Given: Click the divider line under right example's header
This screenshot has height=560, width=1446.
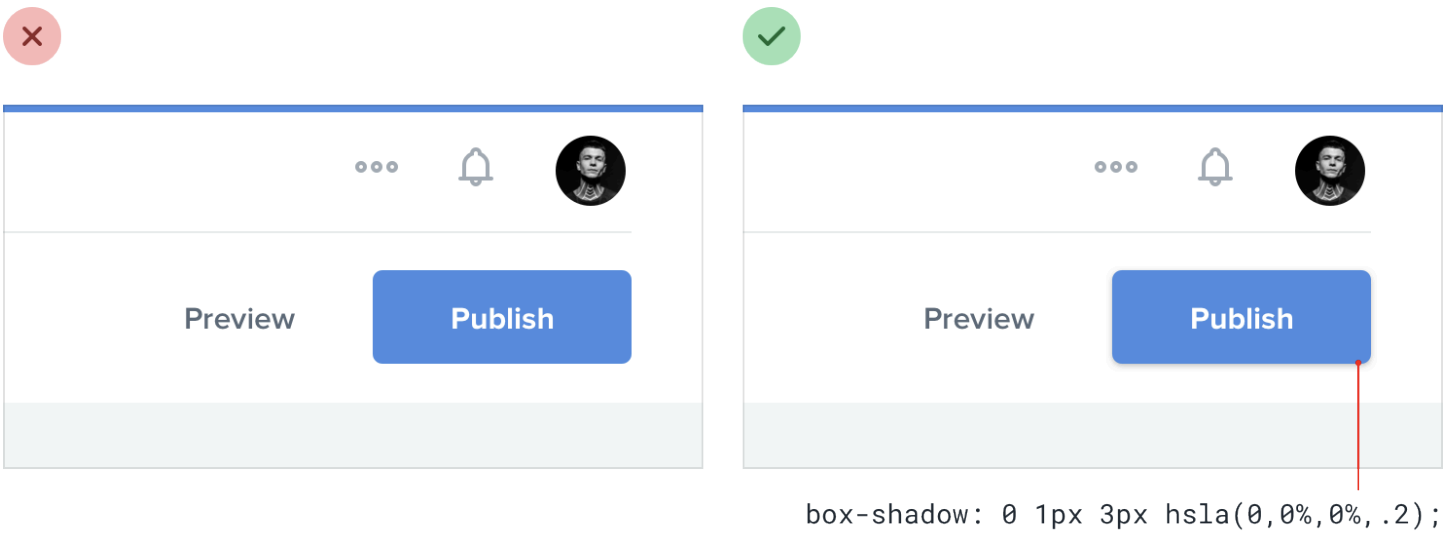Looking at the screenshot, I should pyautogui.click(x=1057, y=232).
